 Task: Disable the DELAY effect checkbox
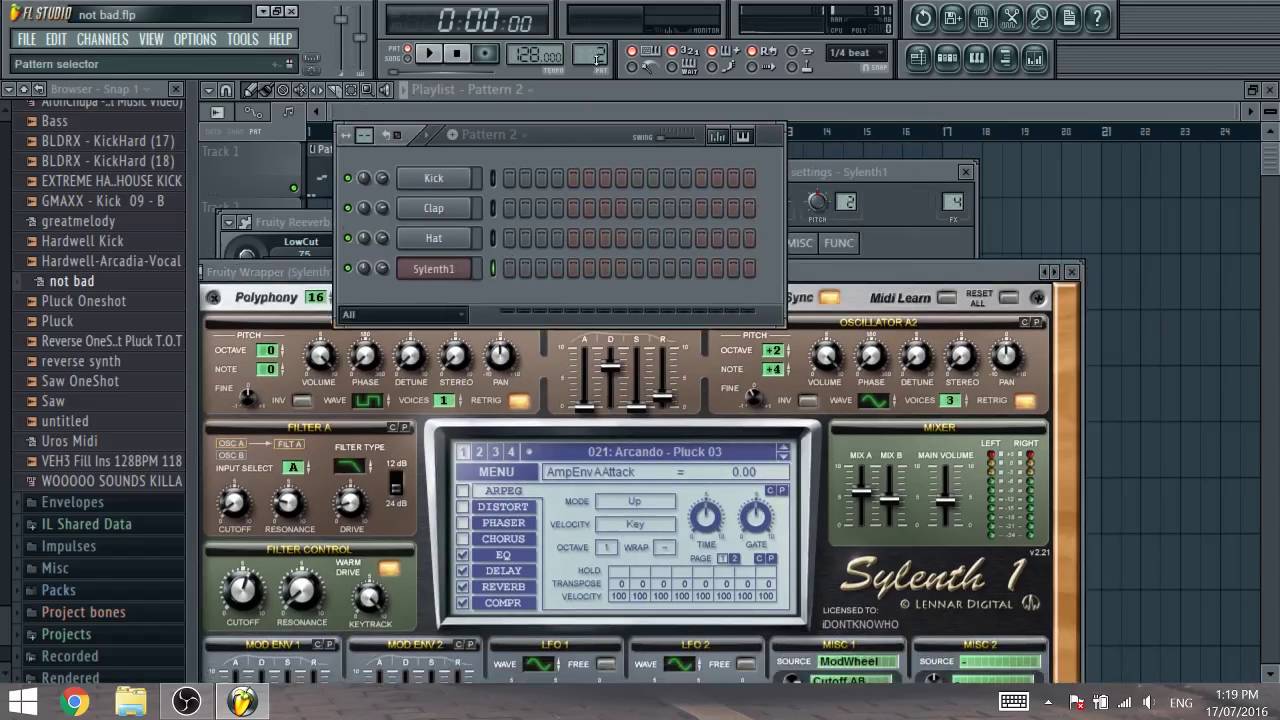coord(462,571)
